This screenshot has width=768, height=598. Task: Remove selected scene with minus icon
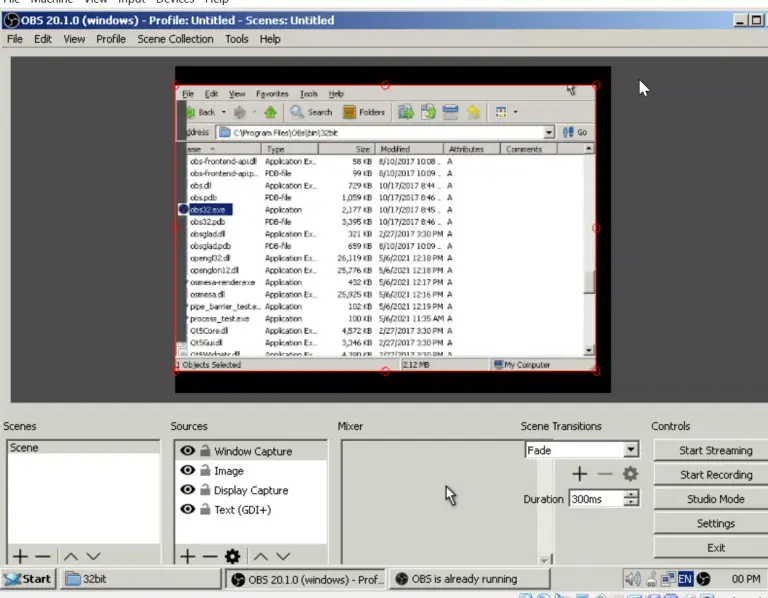43,556
